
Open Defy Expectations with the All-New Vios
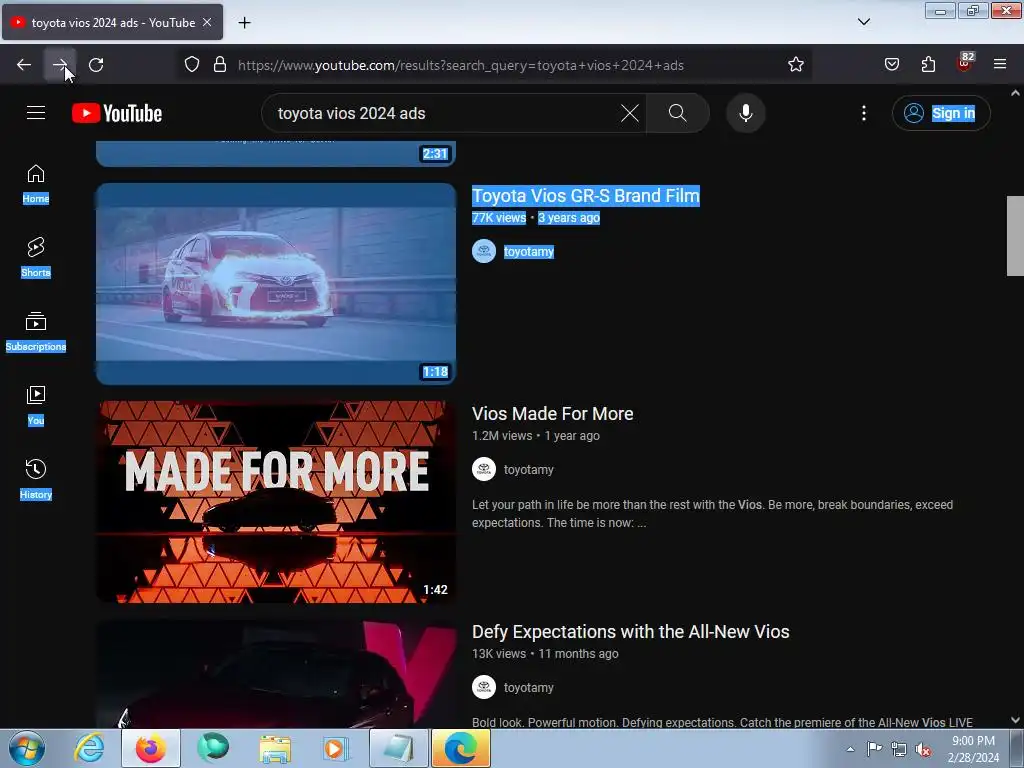tap(631, 632)
